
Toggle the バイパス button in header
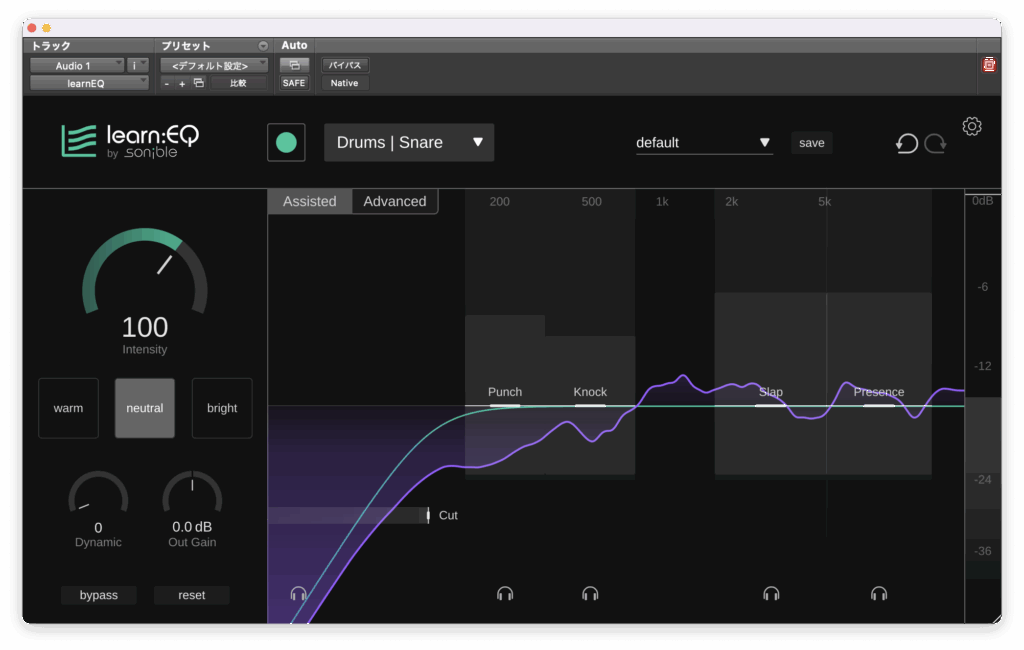tap(345, 65)
